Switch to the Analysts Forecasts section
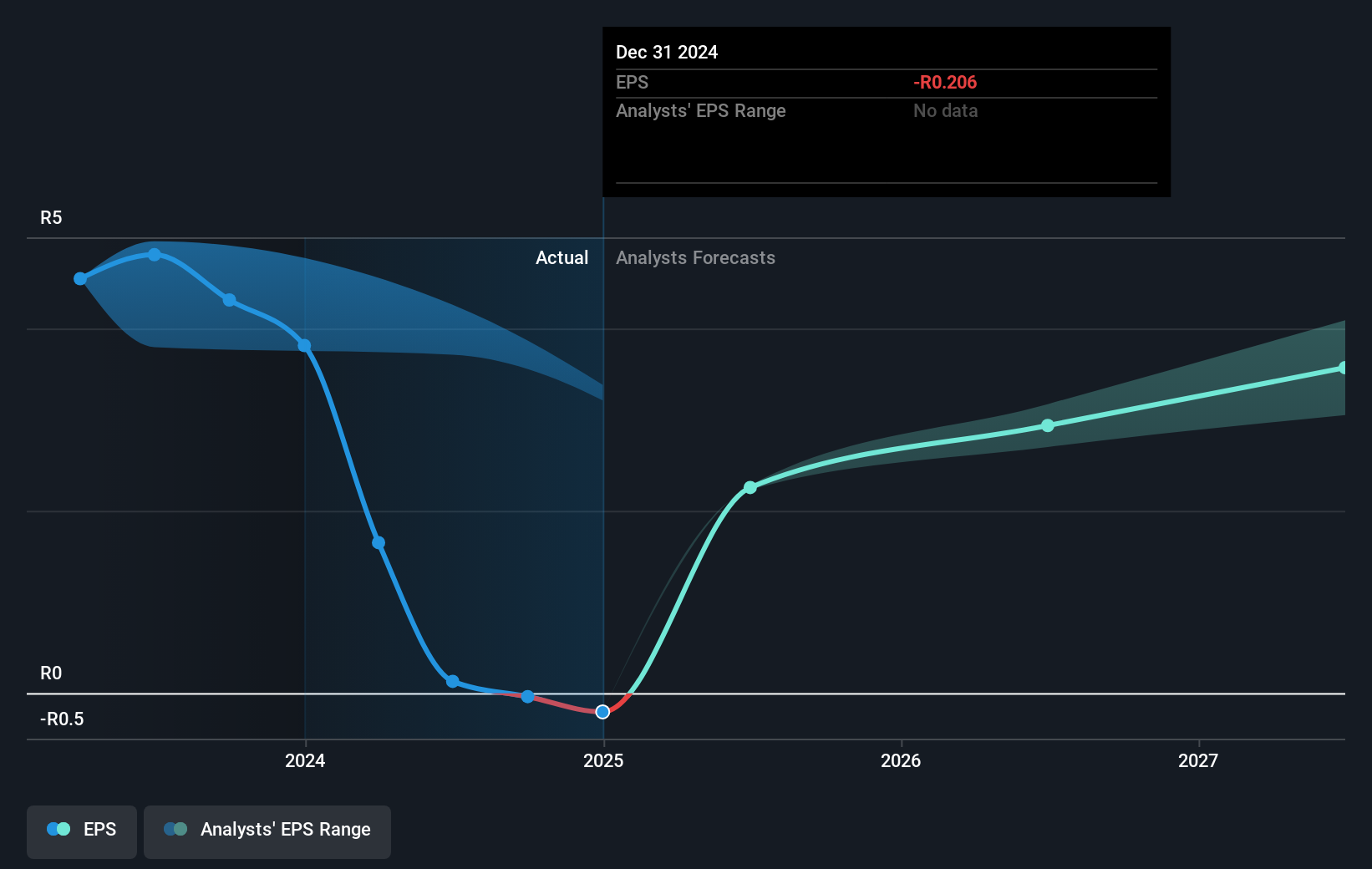Screen dimensions: 1372x869 click(695, 257)
